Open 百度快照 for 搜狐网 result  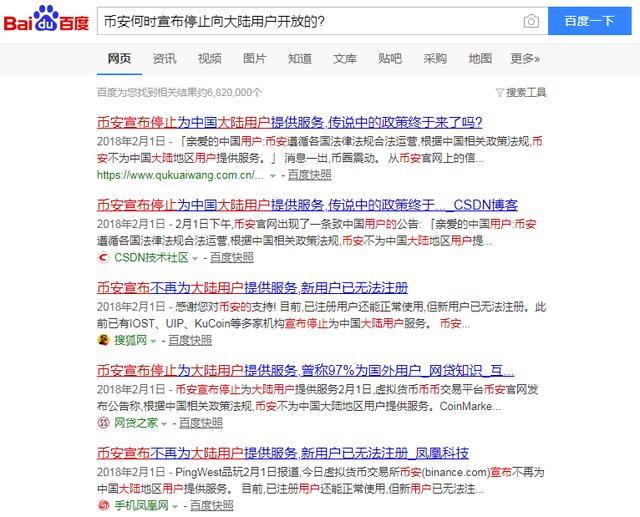(190, 340)
